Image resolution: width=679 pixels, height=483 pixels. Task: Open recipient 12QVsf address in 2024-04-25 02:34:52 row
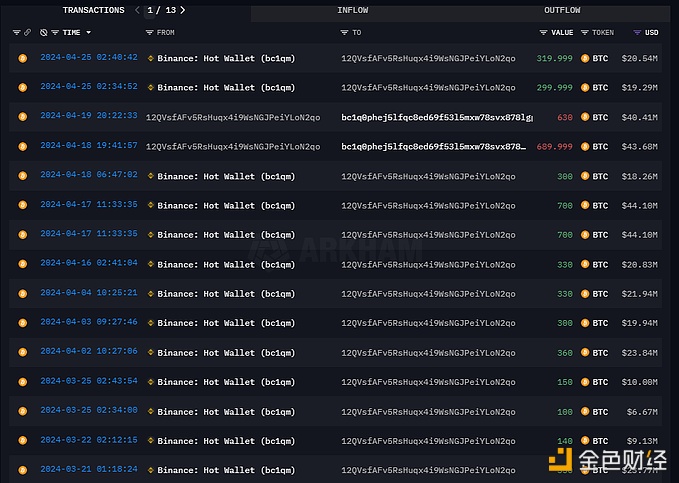[x=428, y=88]
